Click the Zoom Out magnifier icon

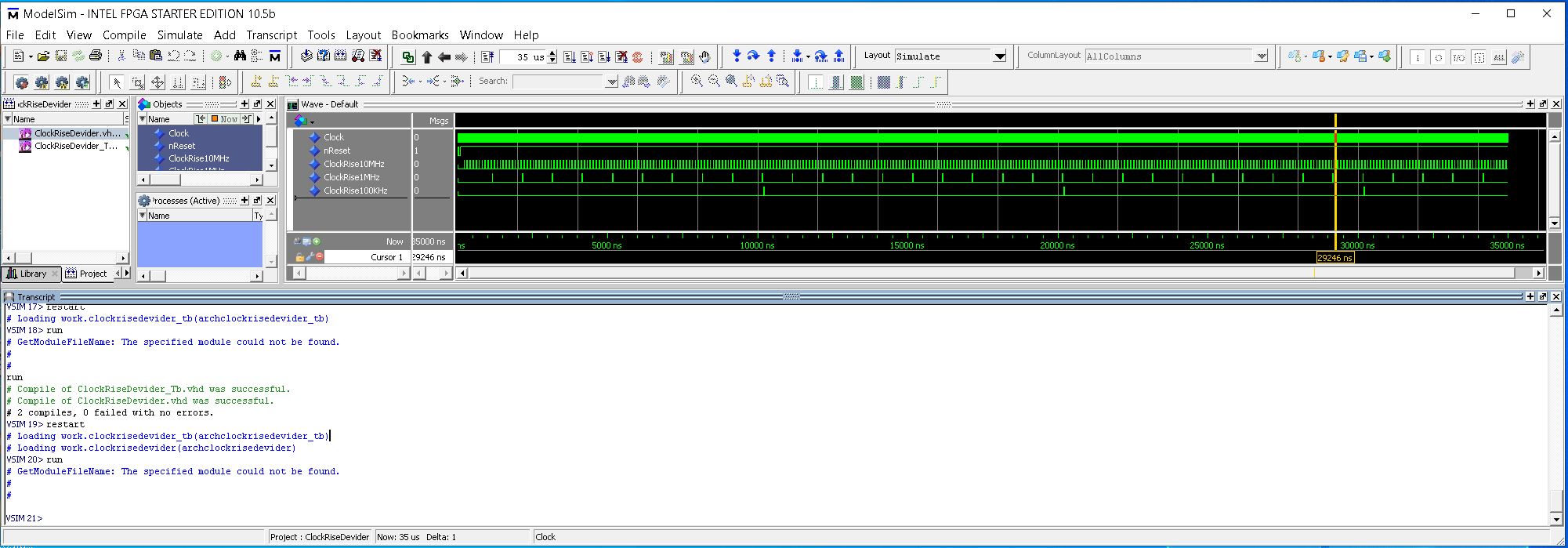714,81
